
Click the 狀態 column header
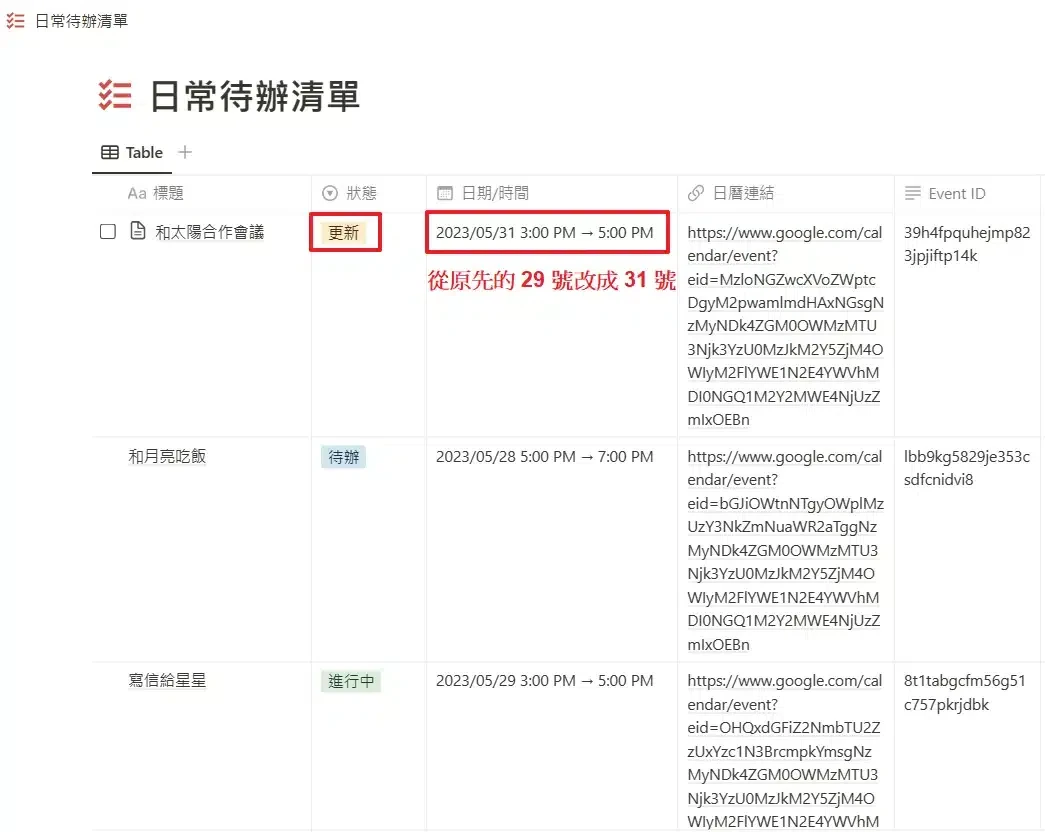[x=350, y=193]
